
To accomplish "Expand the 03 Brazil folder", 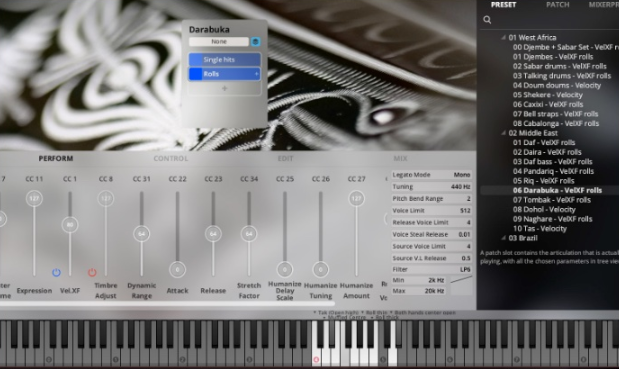I will coord(503,238).
